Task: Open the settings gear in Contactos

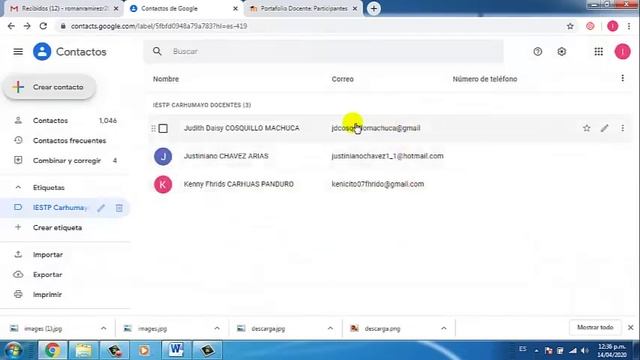Action: pos(562,51)
